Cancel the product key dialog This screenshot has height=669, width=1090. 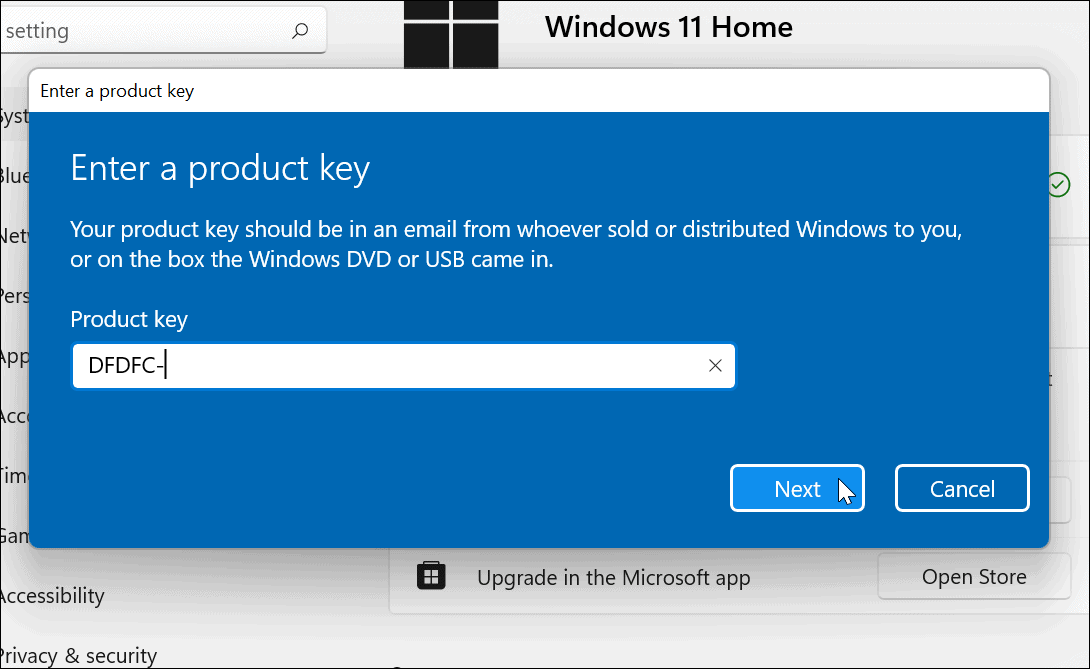pos(962,488)
